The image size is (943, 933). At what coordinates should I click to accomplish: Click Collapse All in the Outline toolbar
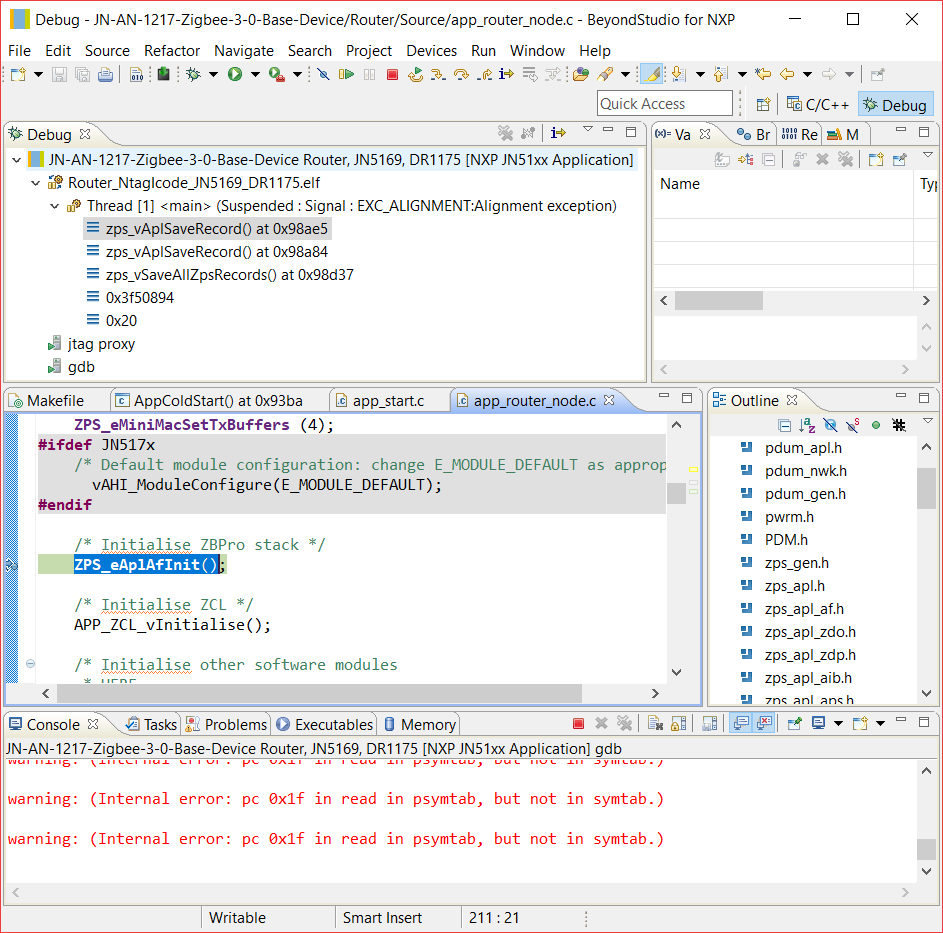pyautogui.click(x=784, y=425)
